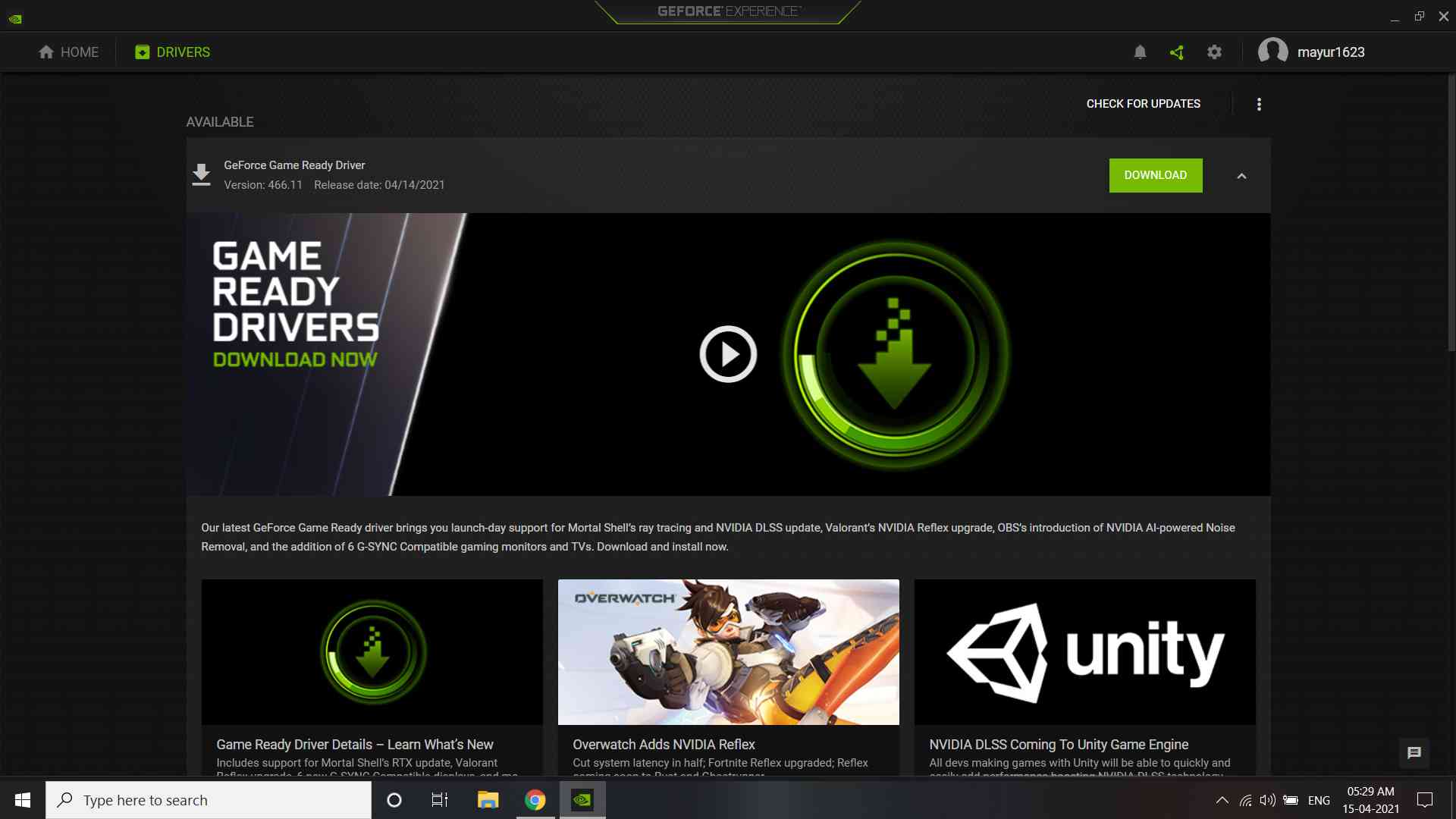This screenshot has height=819, width=1456.
Task: Collapse the driver details chevron
Action: coord(1241,176)
